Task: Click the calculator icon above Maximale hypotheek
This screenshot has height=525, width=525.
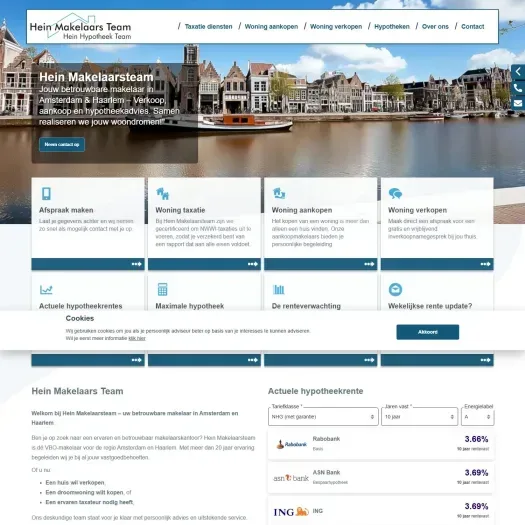Action: pos(162,289)
